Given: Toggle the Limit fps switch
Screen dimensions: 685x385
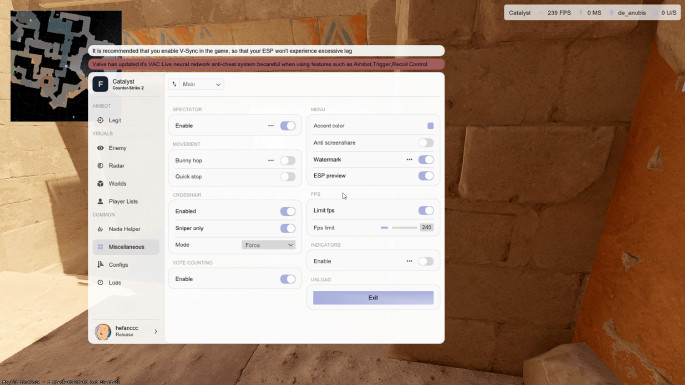Looking at the screenshot, I should coord(426,210).
